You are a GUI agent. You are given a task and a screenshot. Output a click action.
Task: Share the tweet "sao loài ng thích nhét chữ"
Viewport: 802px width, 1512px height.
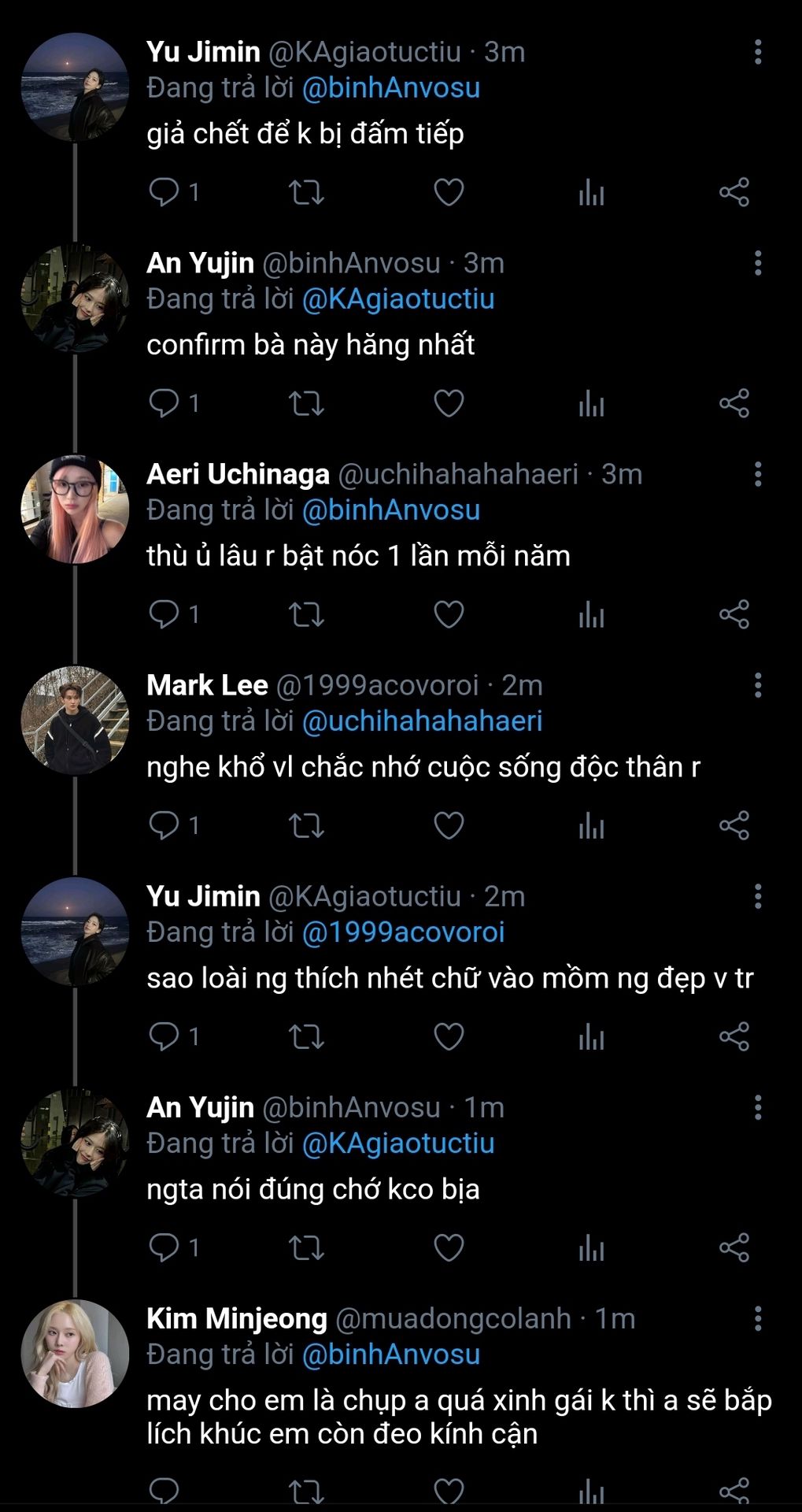click(734, 1036)
